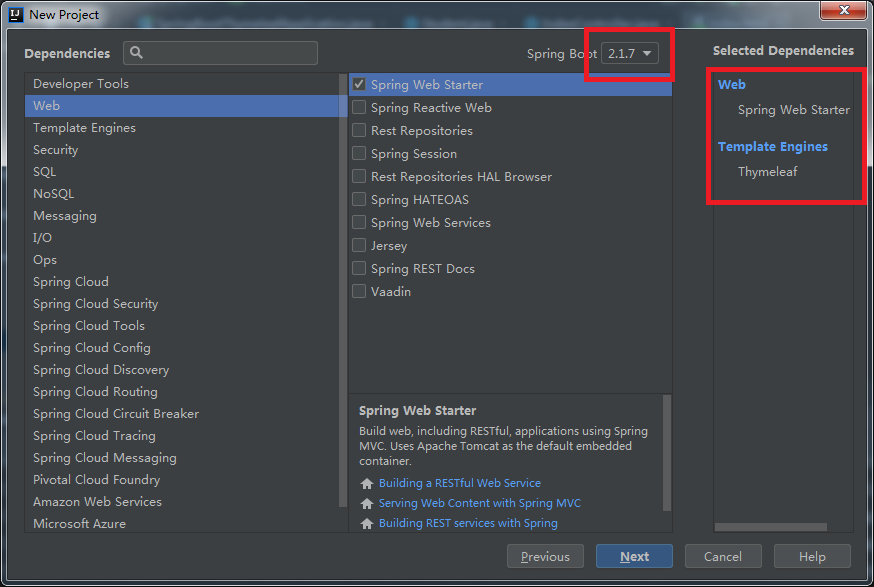
Task: Select the Web category
Action: click(182, 105)
